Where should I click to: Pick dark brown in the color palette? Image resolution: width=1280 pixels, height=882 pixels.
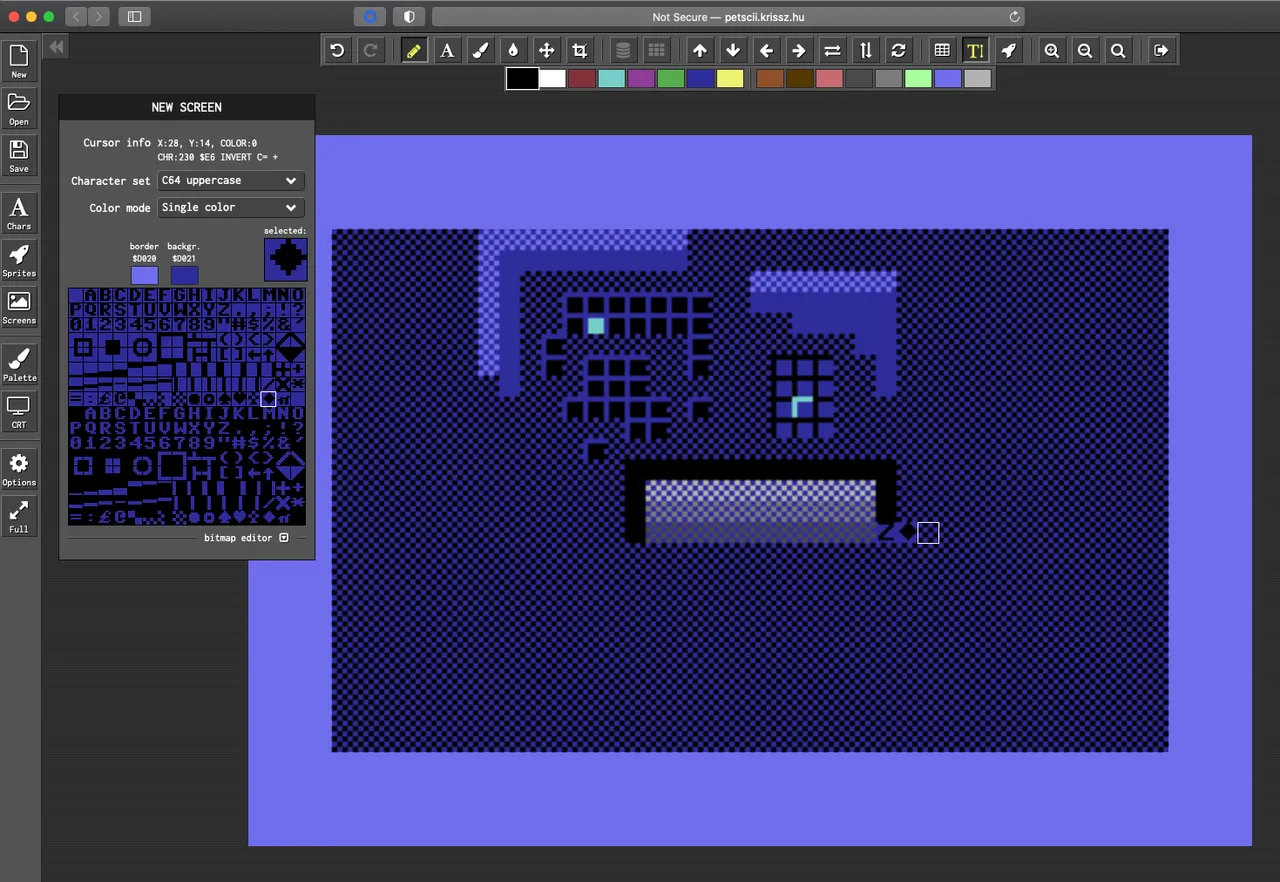pyautogui.click(x=800, y=79)
